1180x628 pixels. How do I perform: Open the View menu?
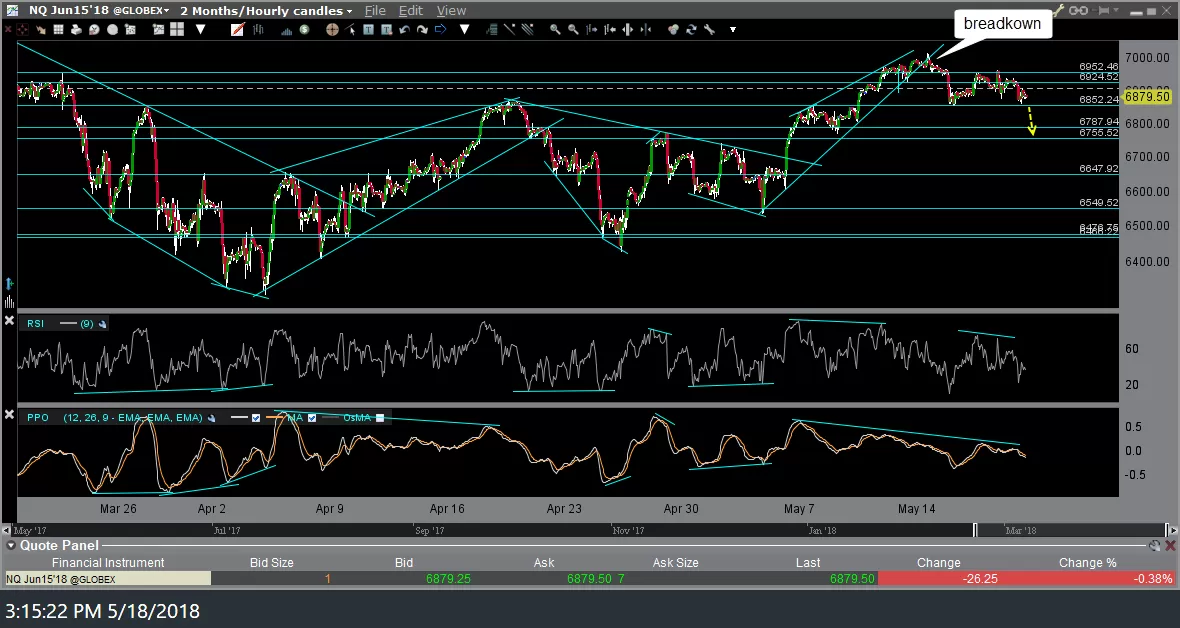coord(452,11)
